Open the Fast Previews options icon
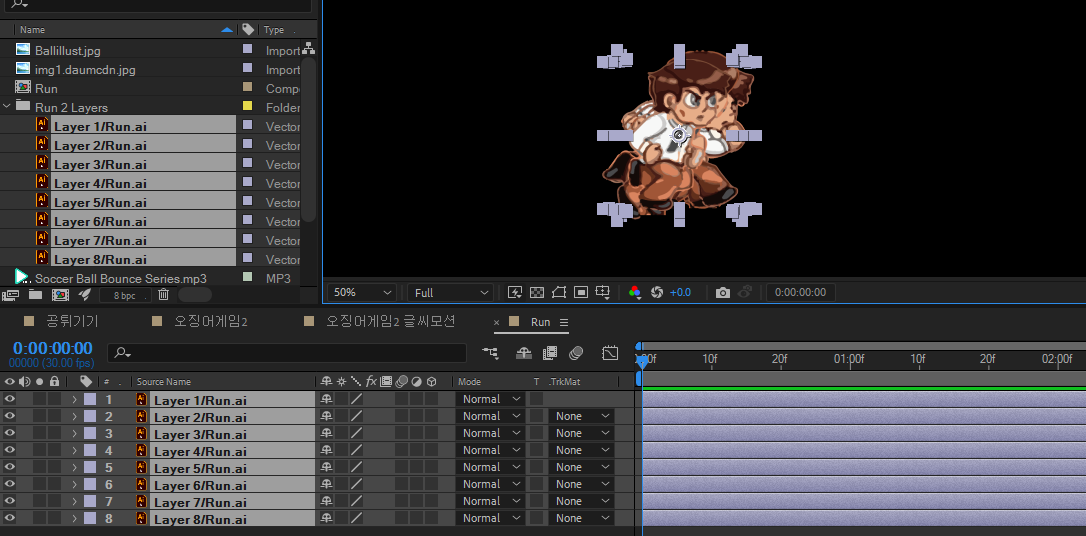This screenshot has width=1086, height=536. click(x=515, y=292)
